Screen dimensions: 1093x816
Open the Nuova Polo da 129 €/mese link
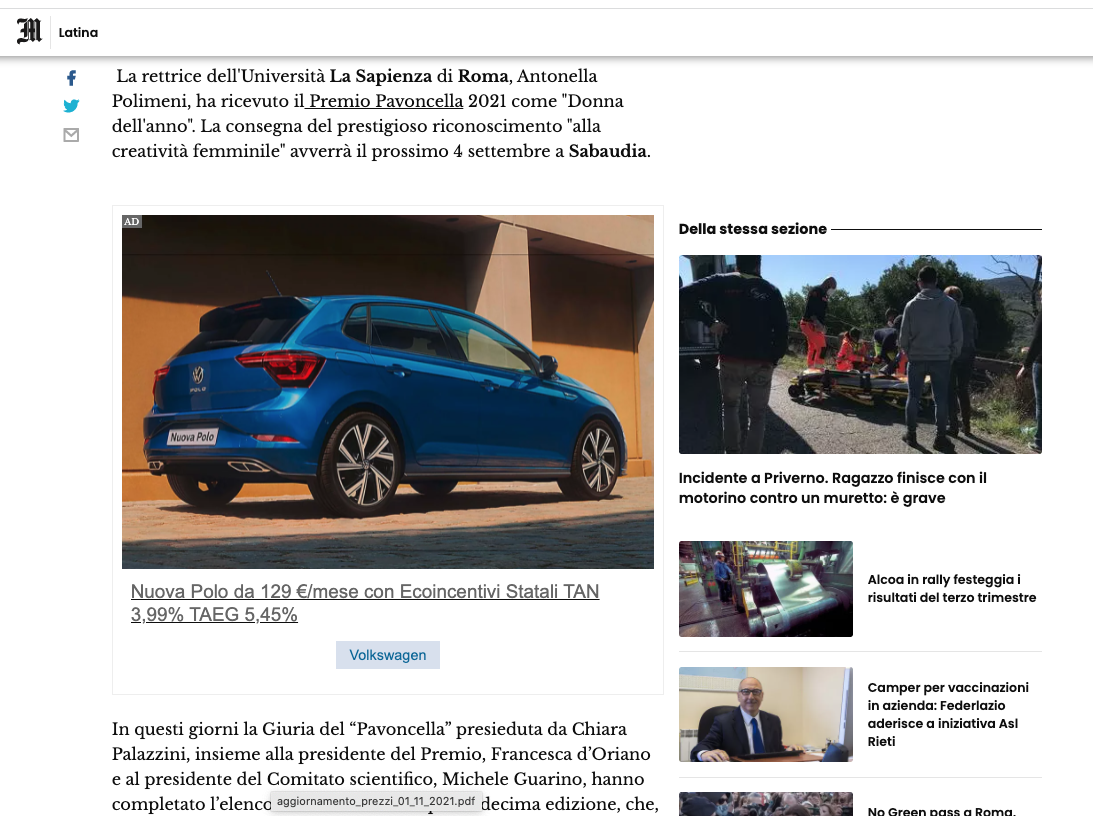click(365, 603)
